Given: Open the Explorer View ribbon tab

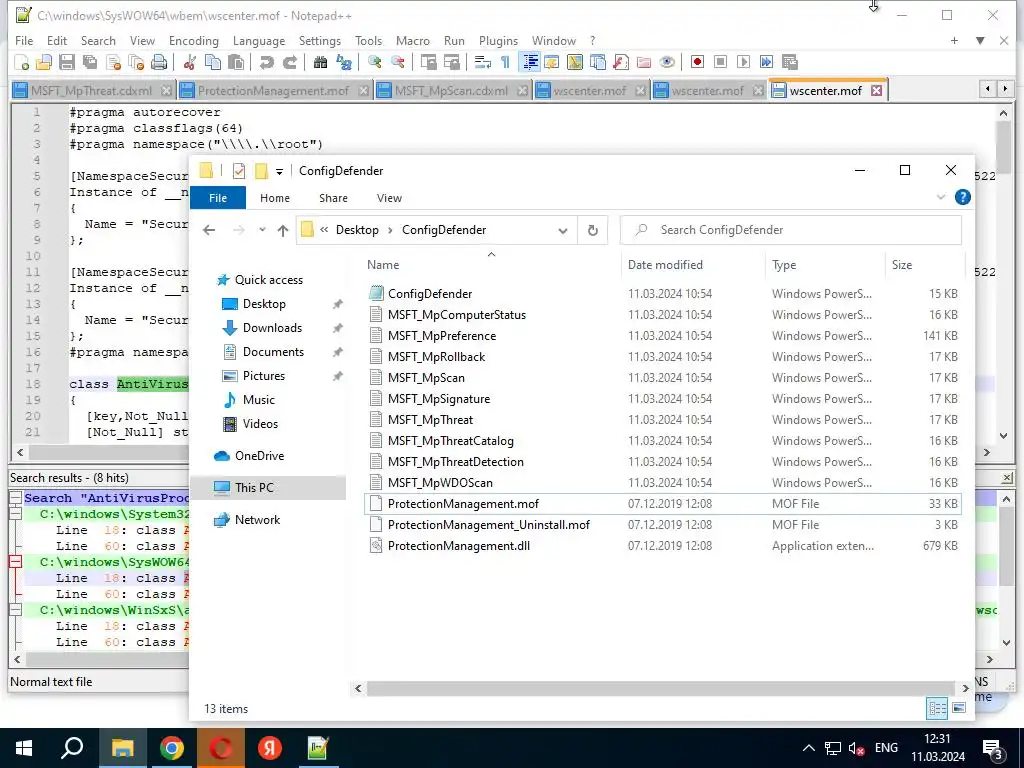Looking at the screenshot, I should click(389, 198).
